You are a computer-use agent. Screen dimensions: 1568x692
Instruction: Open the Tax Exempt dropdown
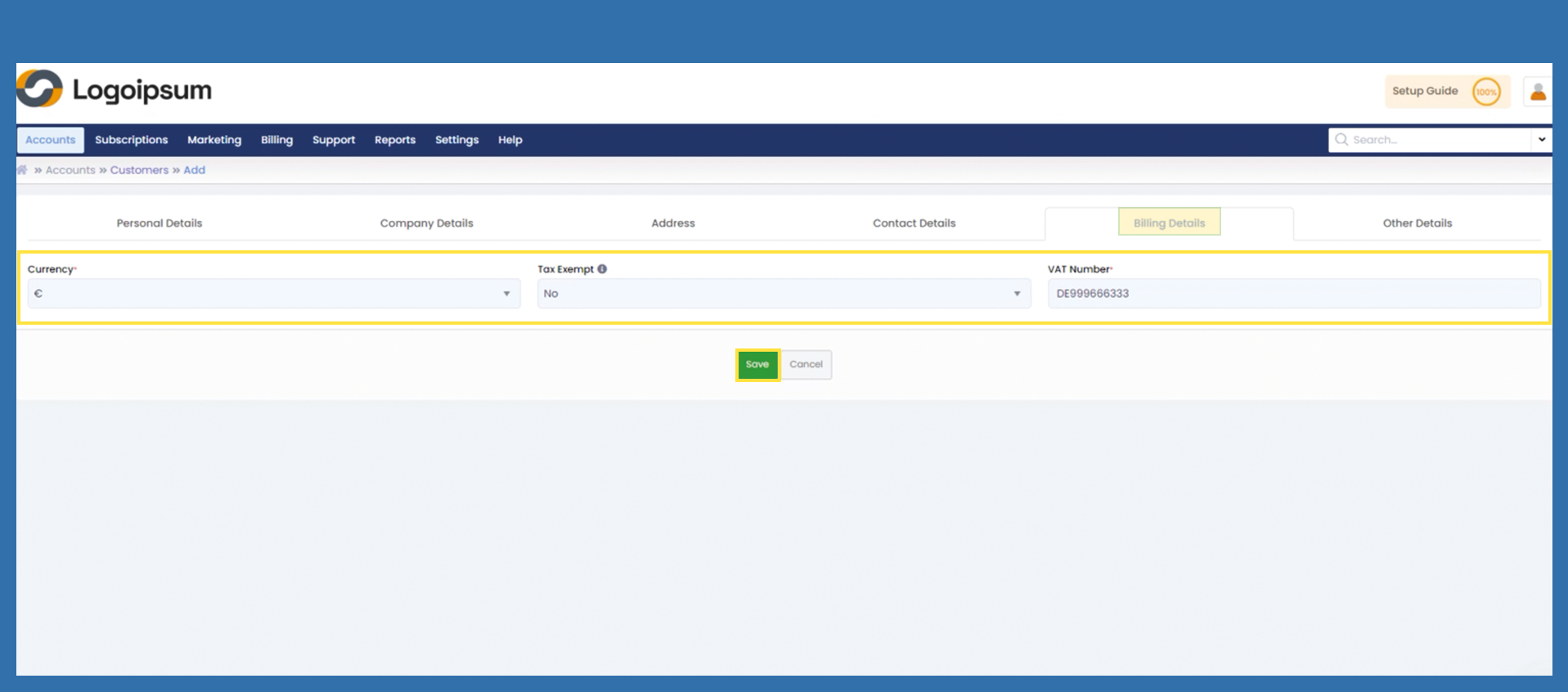click(x=783, y=294)
